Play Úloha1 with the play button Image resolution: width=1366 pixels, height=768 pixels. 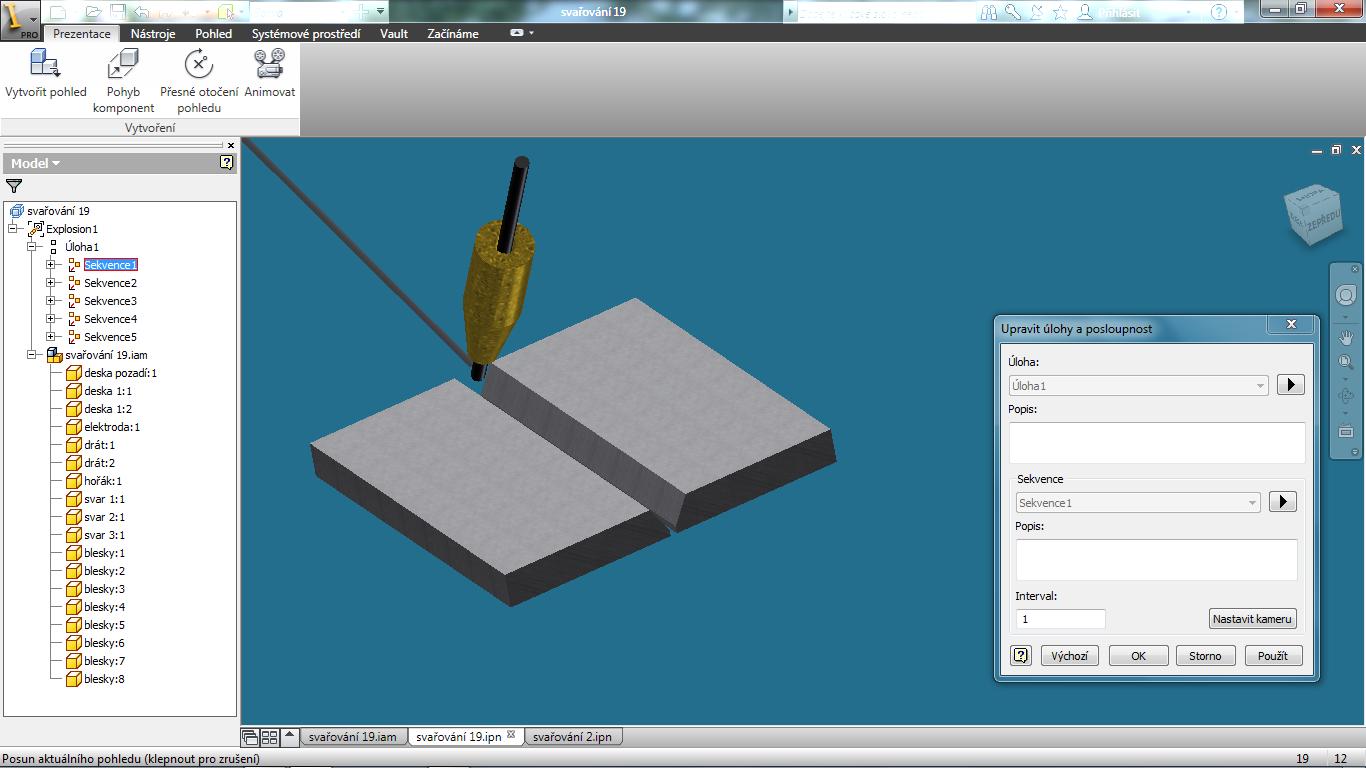click(x=1290, y=385)
